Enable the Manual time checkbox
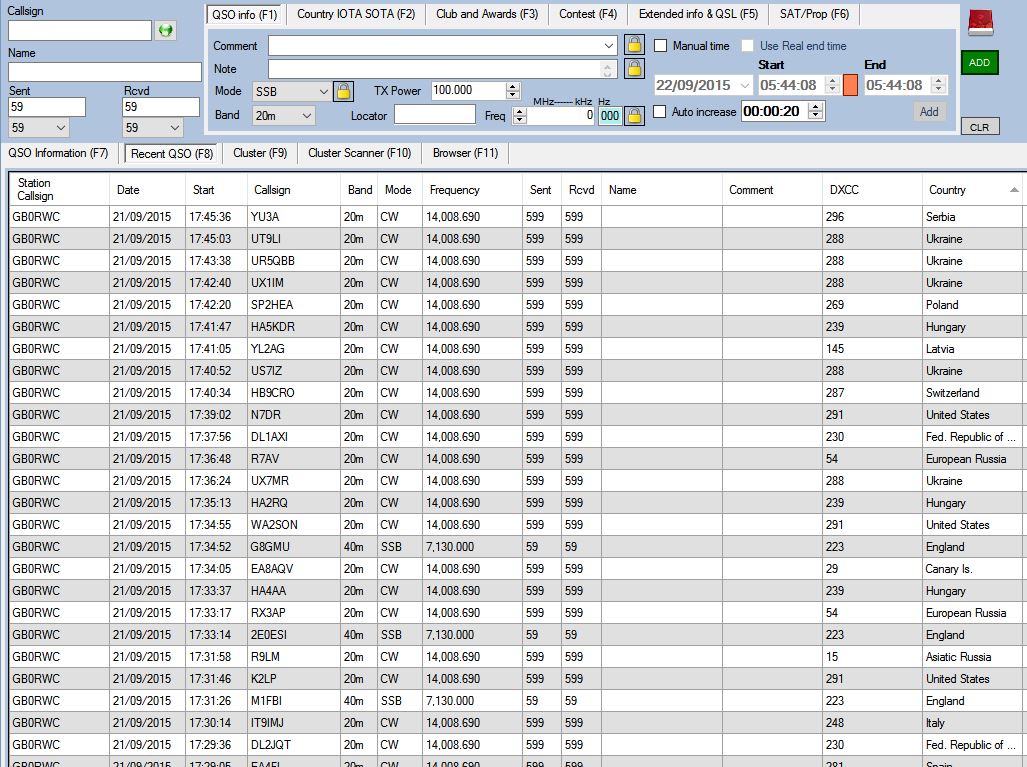Image resolution: width=1027 pixels, height=767 pixels. [661, 46]
